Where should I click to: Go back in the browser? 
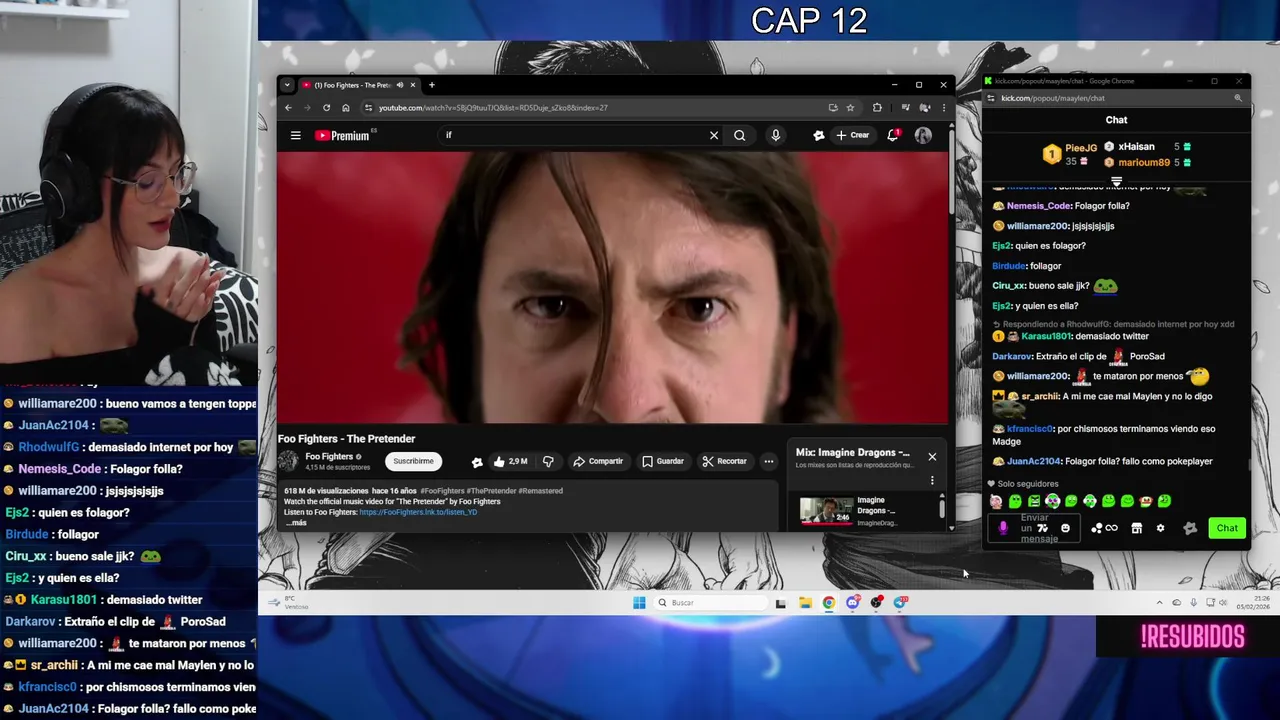tap(288, 108)
